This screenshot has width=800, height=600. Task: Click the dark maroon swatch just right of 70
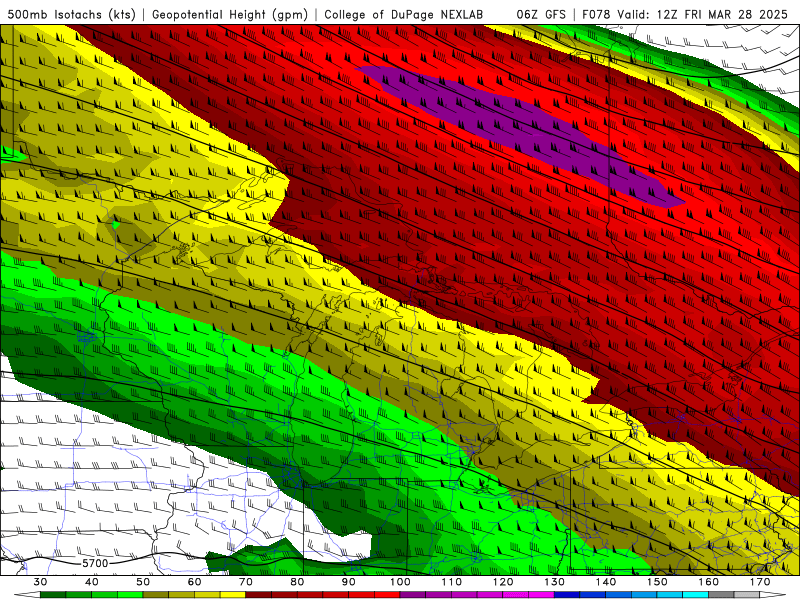pos(259,595)
